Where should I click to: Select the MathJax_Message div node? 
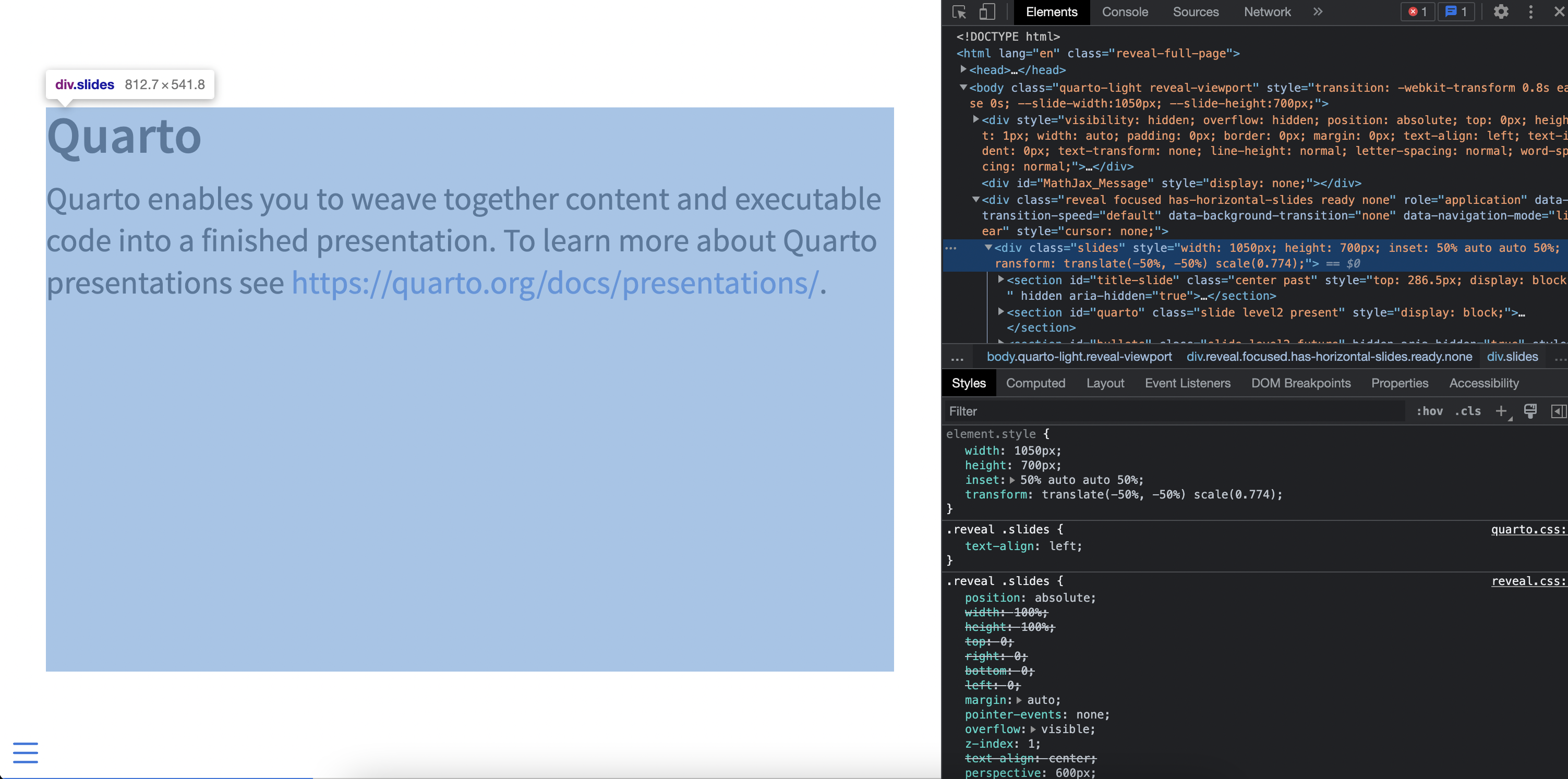tap(1171, 183)
